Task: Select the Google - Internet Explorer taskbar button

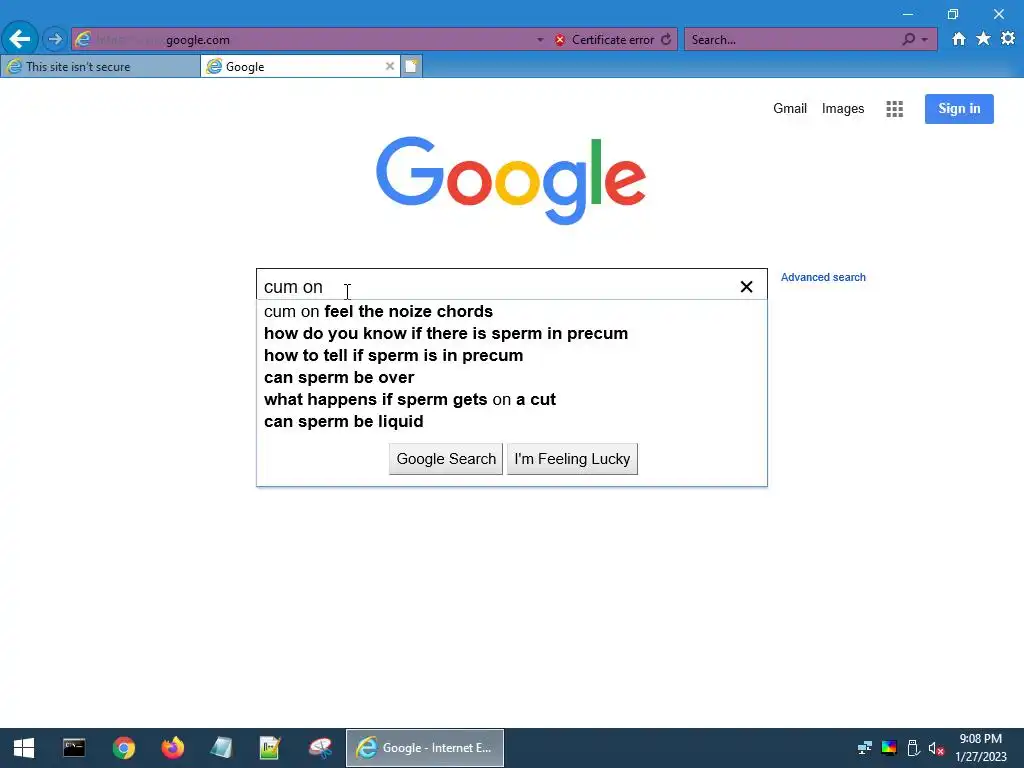Action: (x=424, y=748)
